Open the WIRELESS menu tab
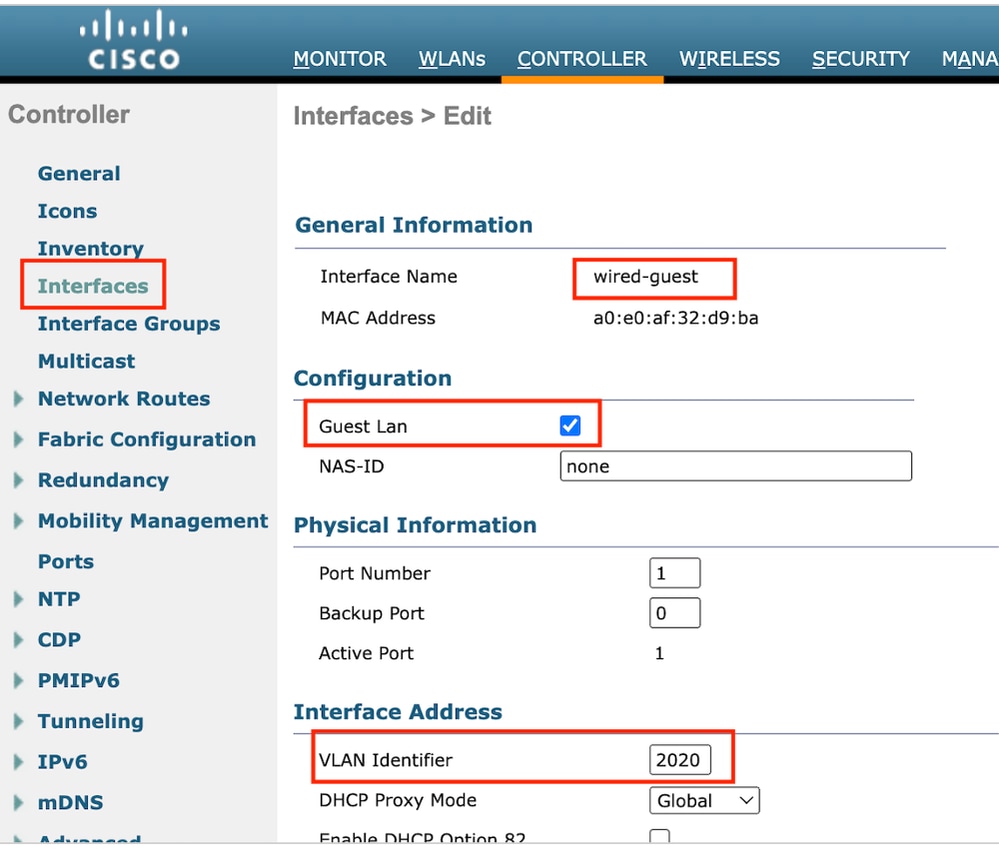999x855 pixels. click(729, 59)
